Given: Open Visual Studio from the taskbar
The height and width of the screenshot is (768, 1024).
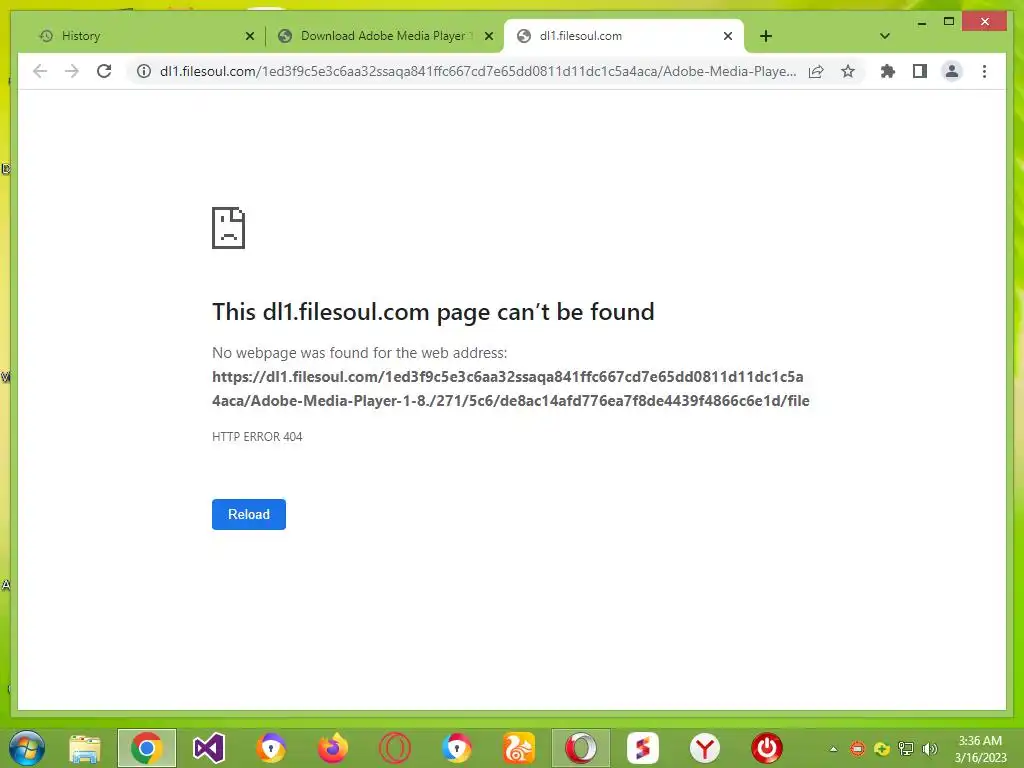Looking at the screenshot, I should [209, 748].
